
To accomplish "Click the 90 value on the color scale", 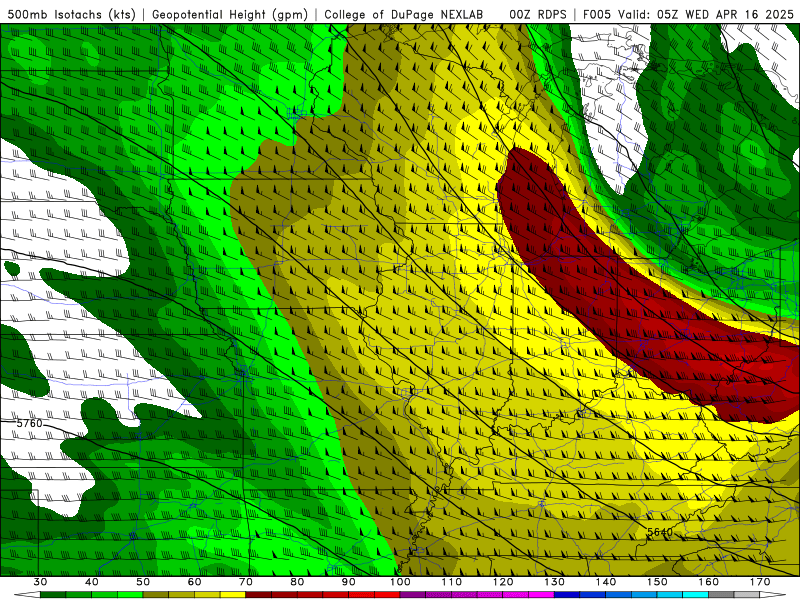I will [348, 582].
